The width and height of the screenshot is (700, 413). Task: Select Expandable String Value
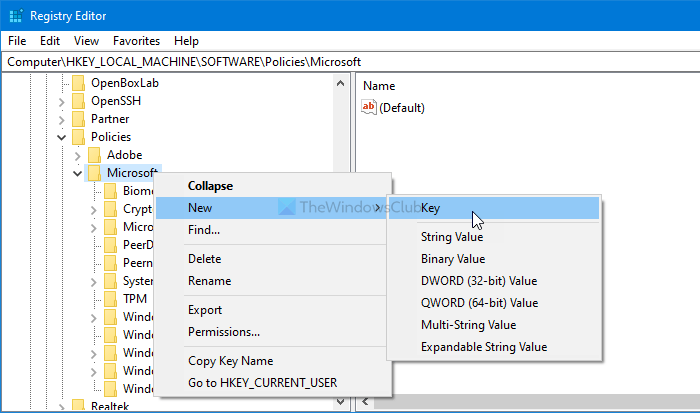494,347
